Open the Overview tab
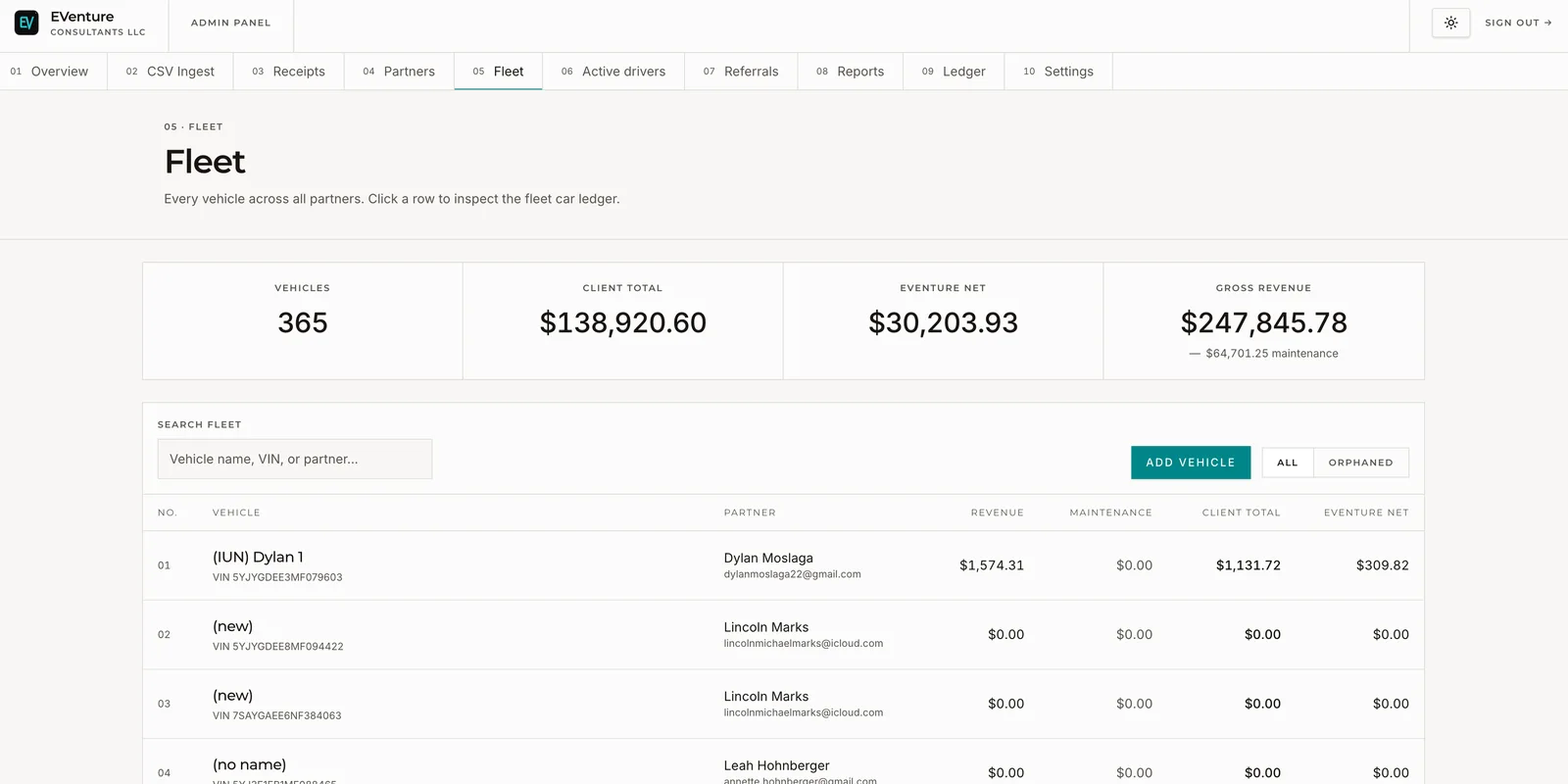The height and width of the screenshot is (784, 1568). coord(53,72)
